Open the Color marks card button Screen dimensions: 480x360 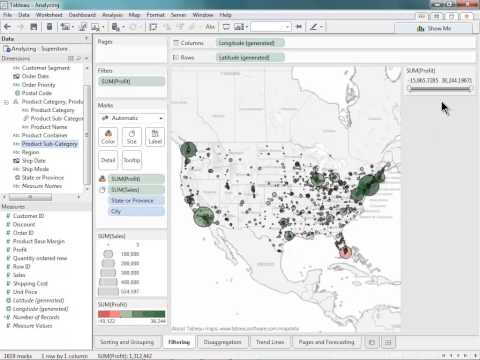(108, 137)
